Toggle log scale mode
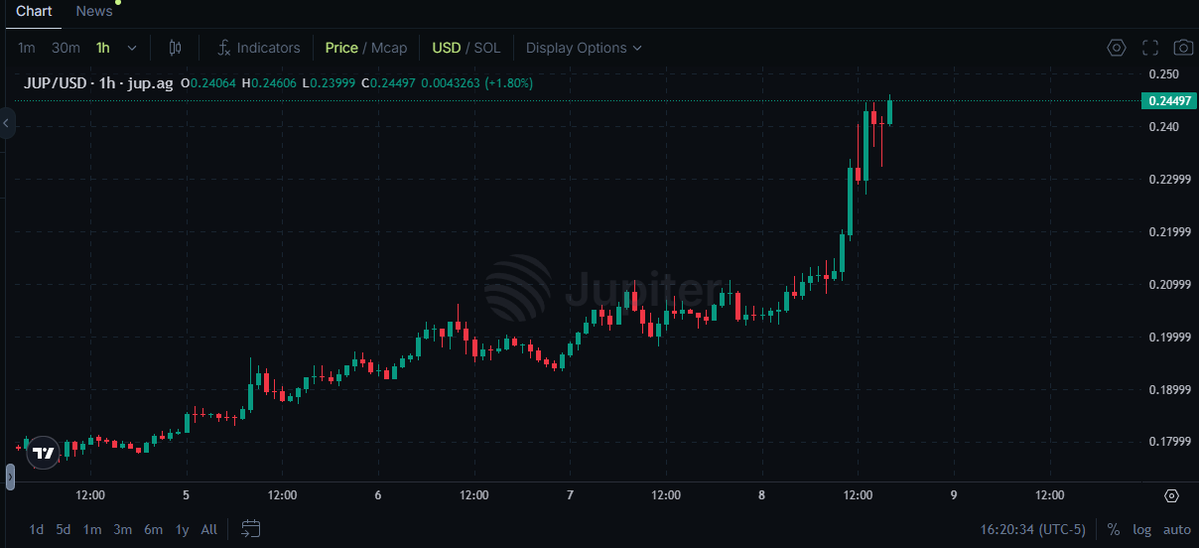 1142,530
